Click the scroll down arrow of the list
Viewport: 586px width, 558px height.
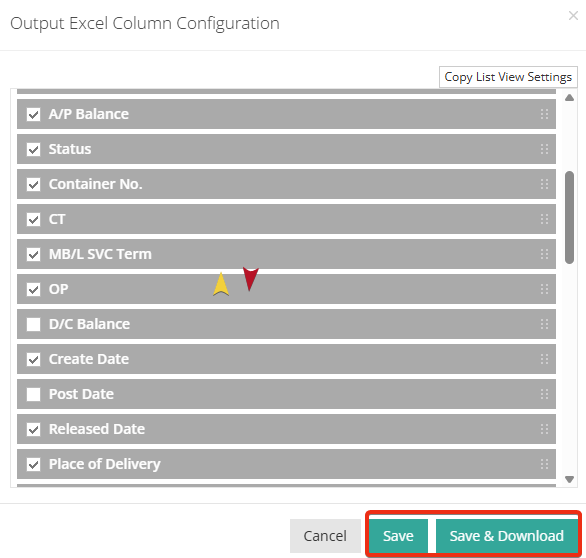(569, 479)
